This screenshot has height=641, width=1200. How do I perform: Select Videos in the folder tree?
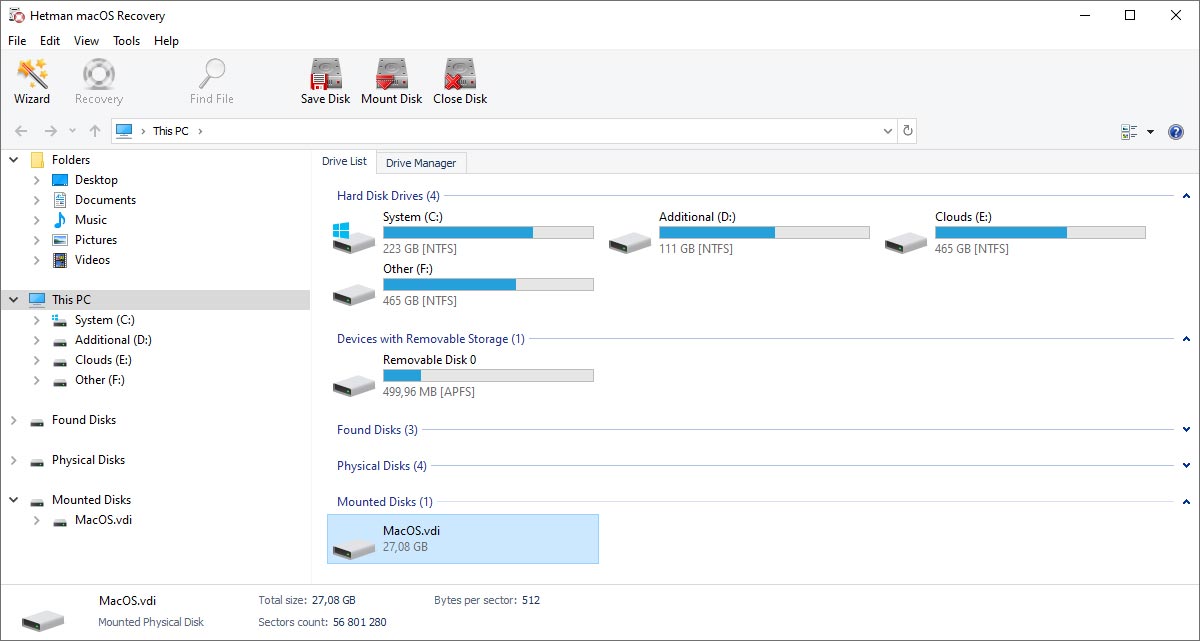pyautogui.click(x=93, y=260)
